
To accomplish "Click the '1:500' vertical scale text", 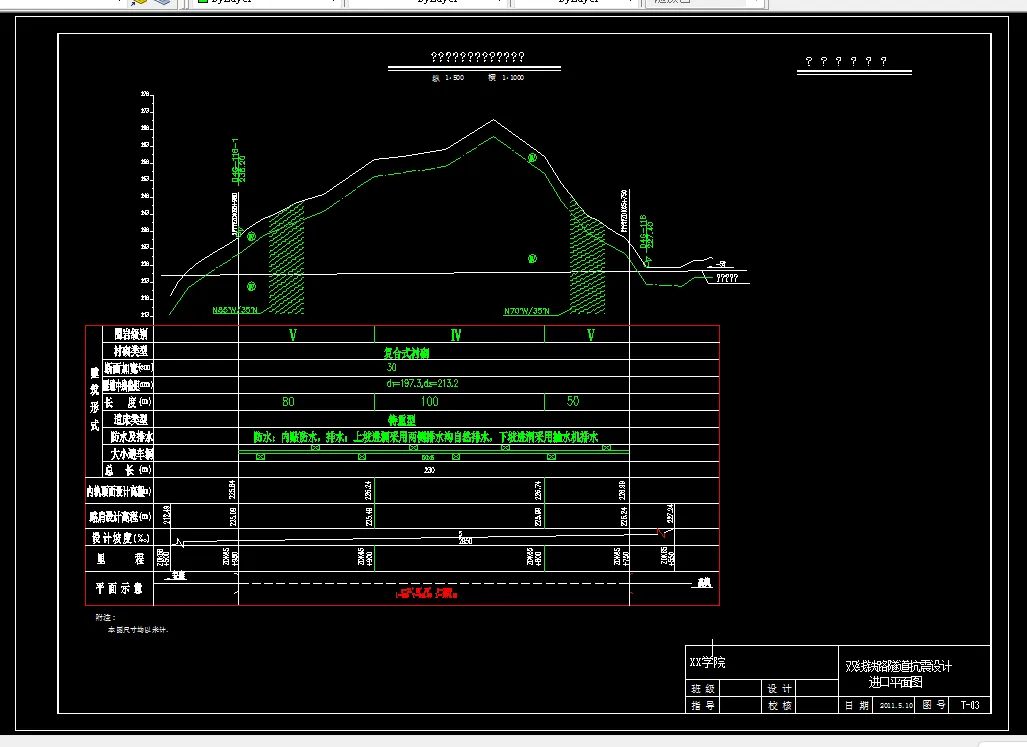I will point(455,77).
